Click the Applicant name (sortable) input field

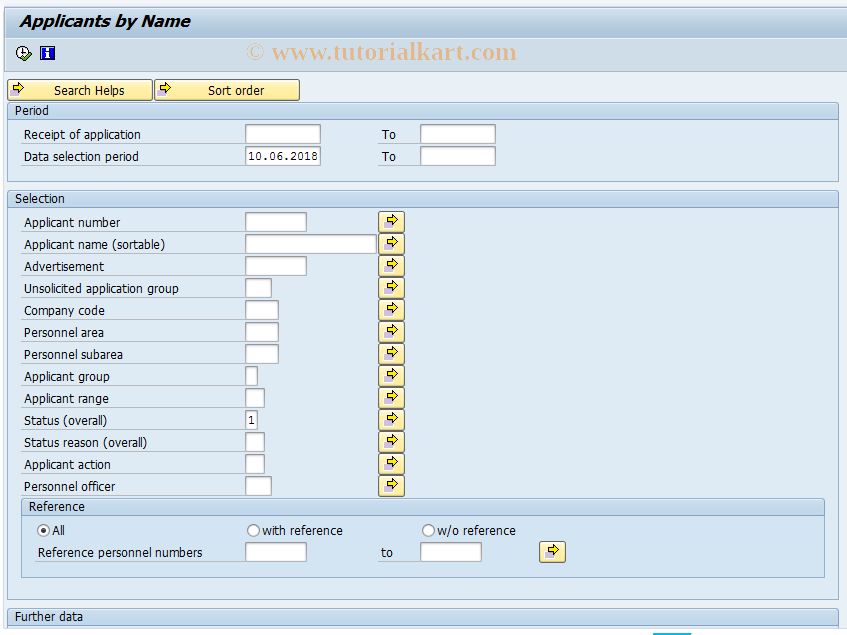(311, 244)
